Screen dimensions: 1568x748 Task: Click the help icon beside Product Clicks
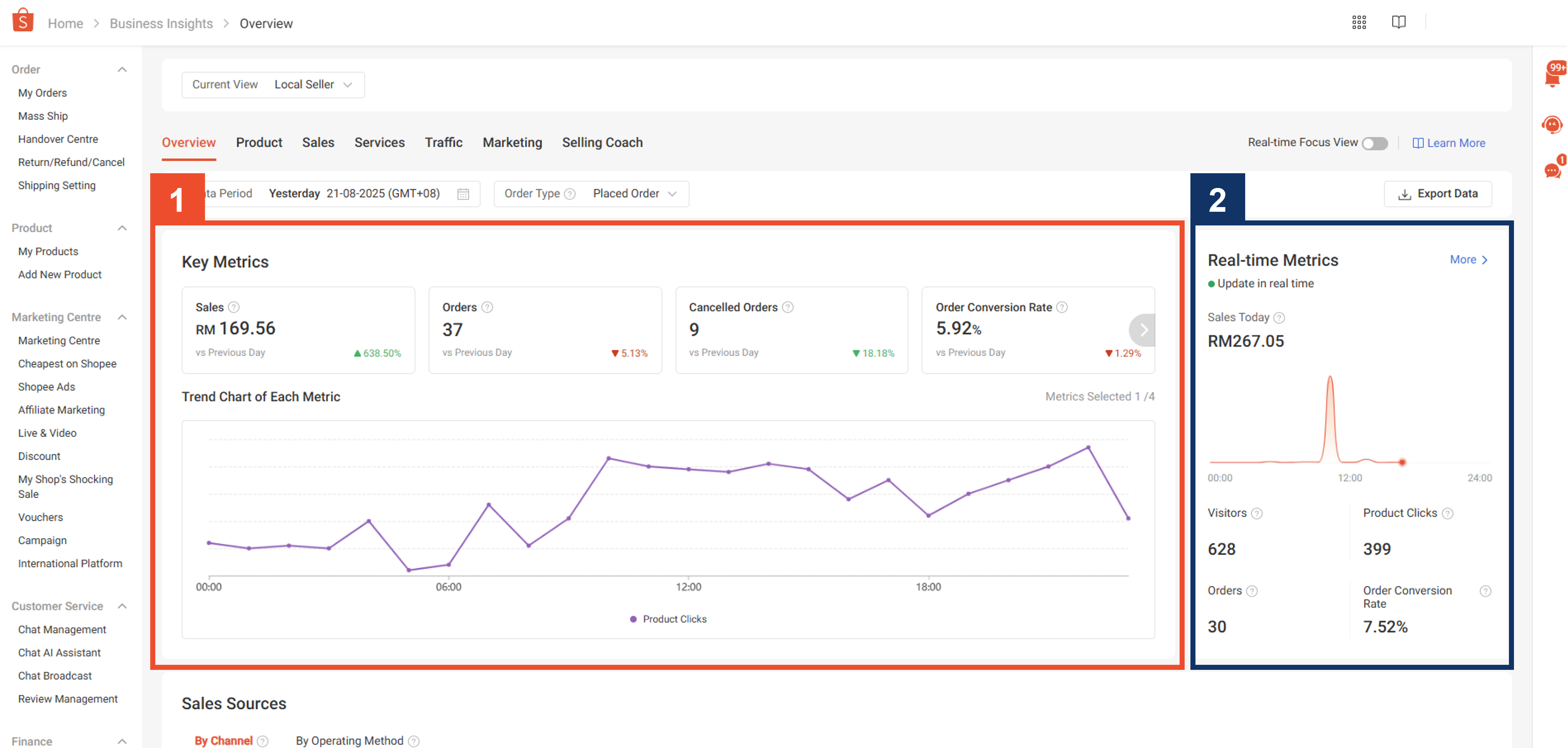tap(1447, 514)
